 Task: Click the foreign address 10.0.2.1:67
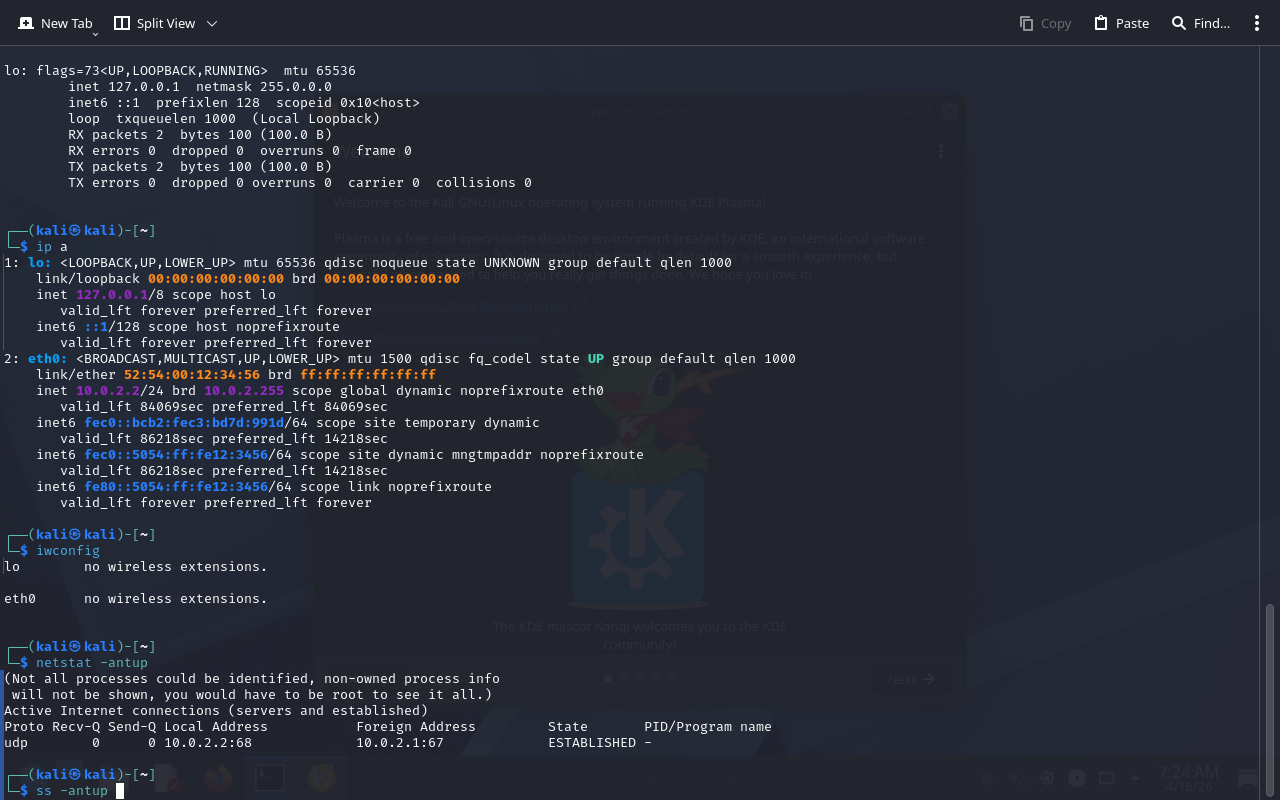400,743
